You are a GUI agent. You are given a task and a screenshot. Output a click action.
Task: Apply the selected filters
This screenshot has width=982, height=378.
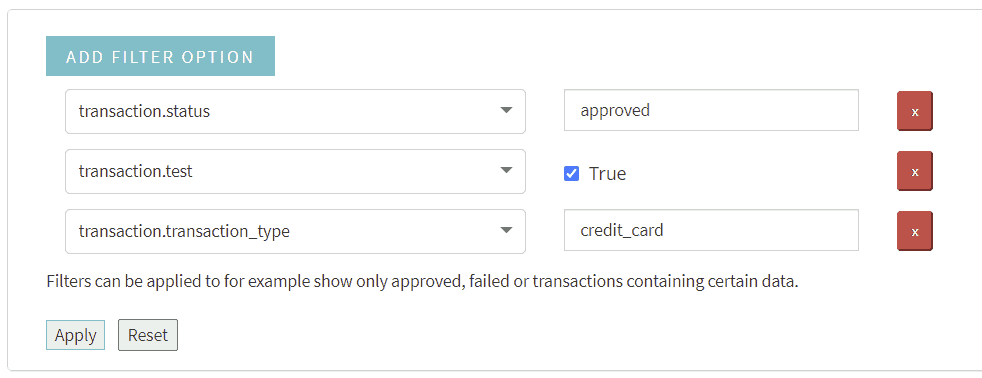click(x=75, y=335)
